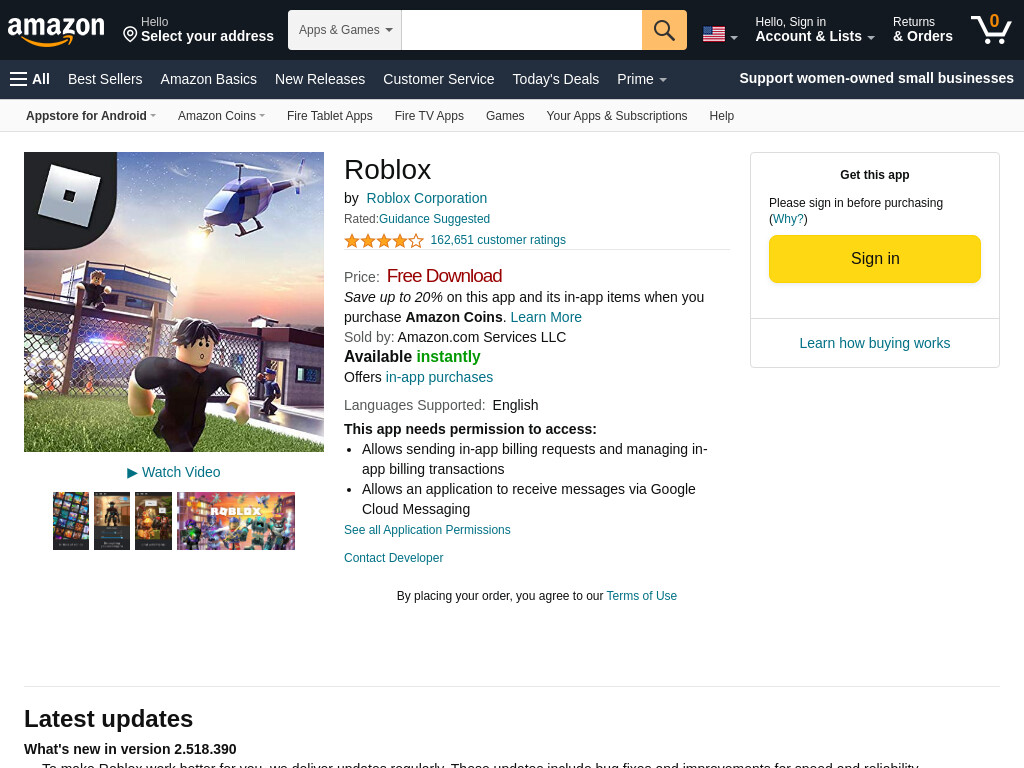Click See all Application Permissions

point(427,530)
